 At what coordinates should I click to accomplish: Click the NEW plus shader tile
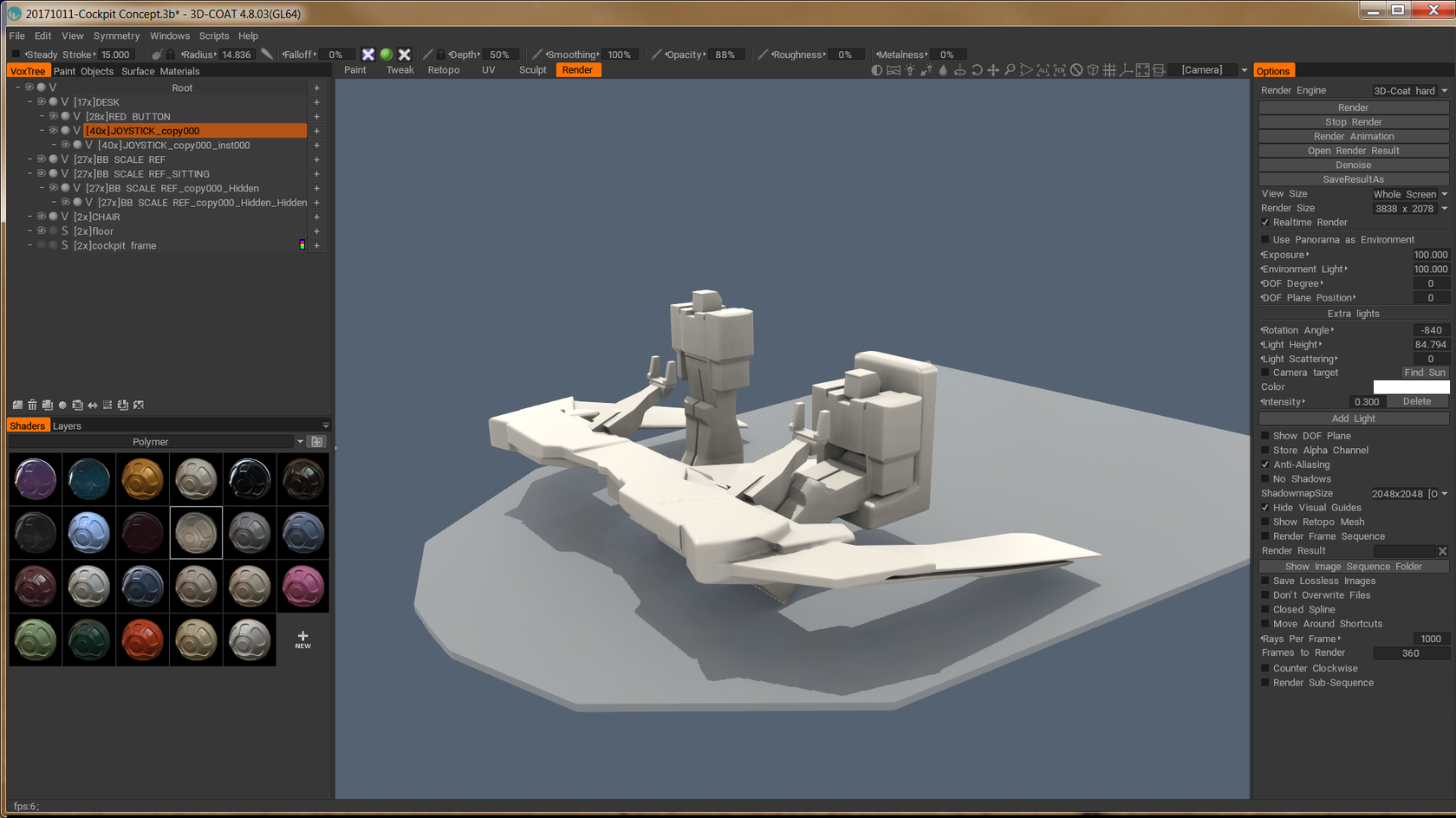(302, 640)
